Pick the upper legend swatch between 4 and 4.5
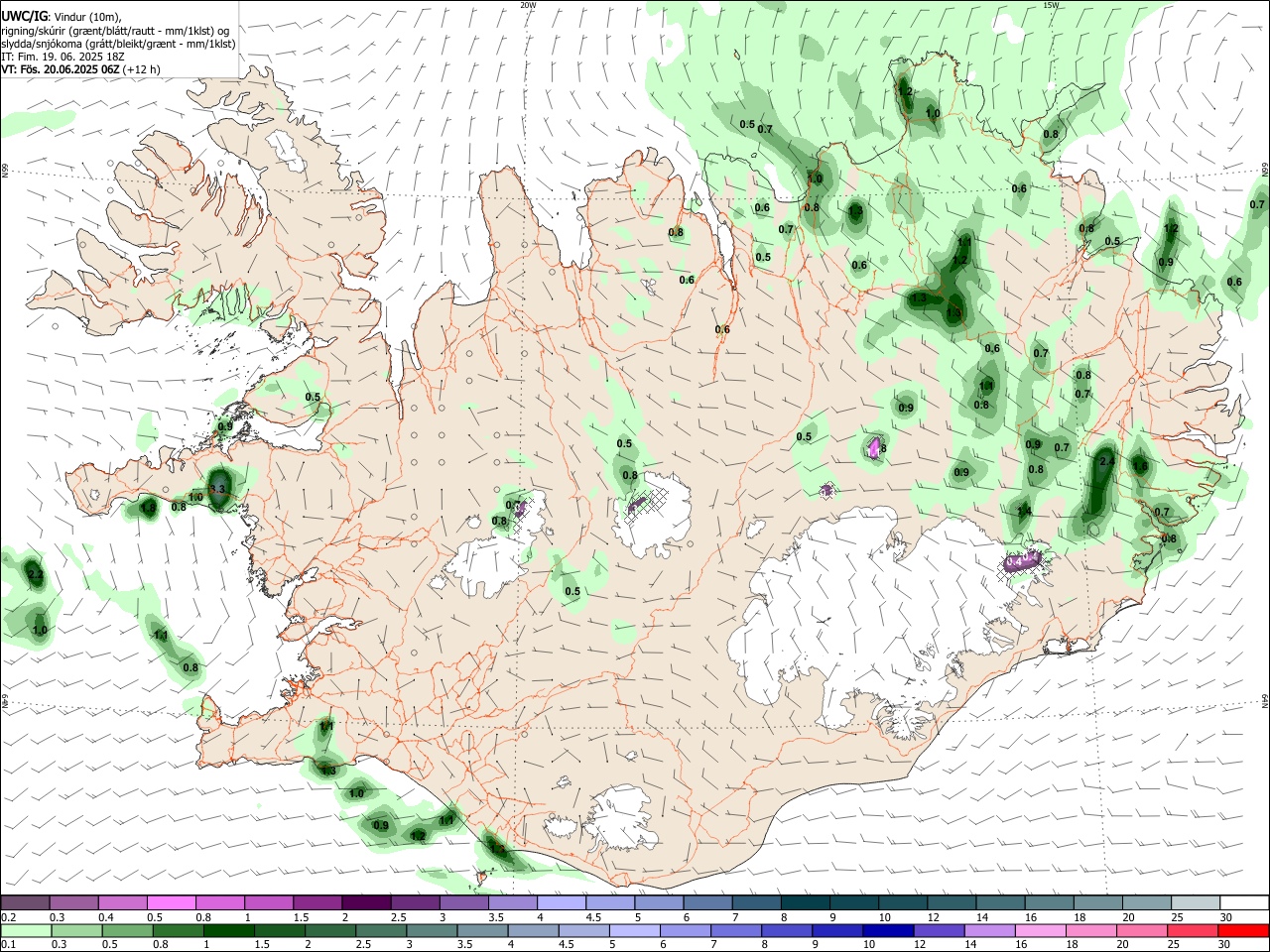The height and width of the screenshot is (952, 1270). (561, 903)
